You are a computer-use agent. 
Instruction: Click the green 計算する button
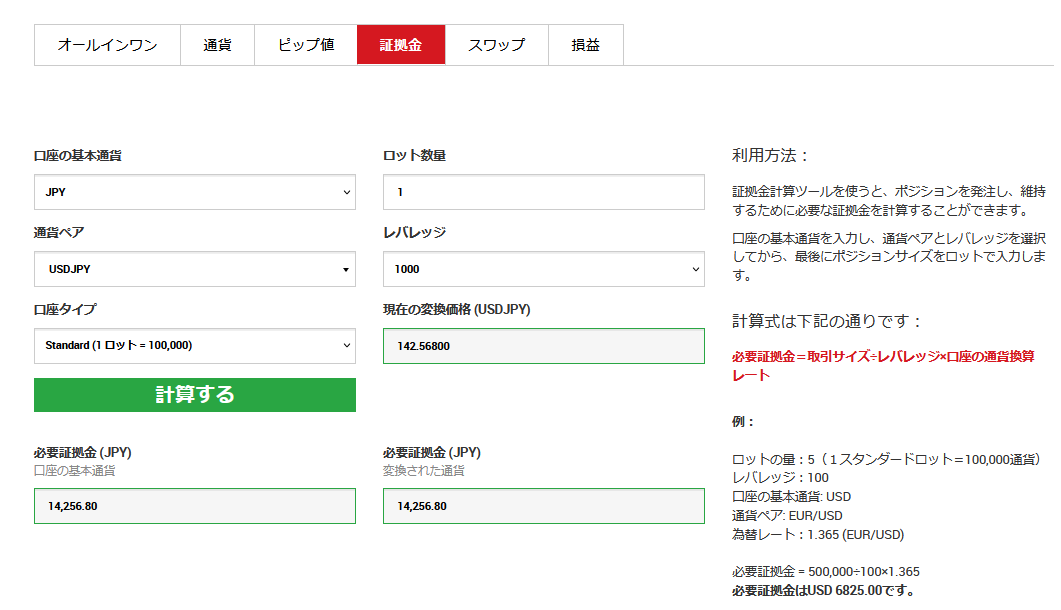tap(195, 395)
